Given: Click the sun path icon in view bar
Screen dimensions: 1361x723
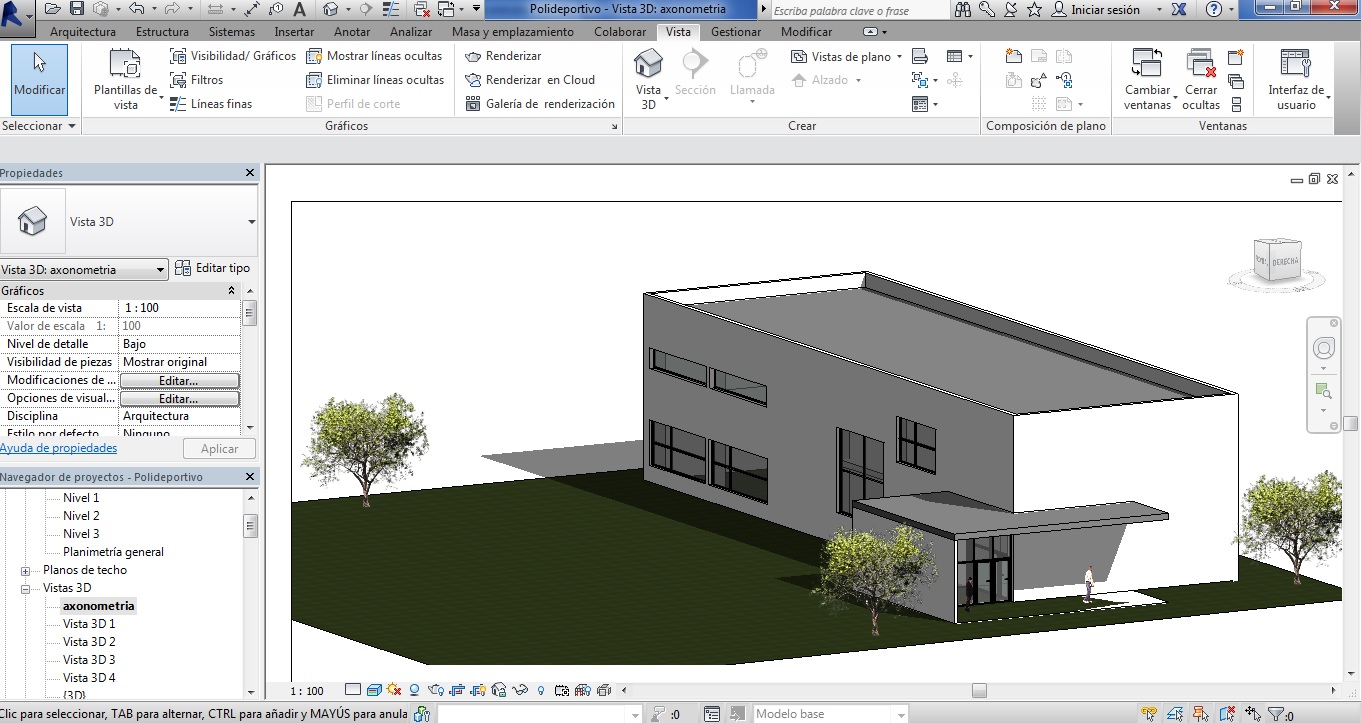Looking at the screenshot, I should pyautogui.click(x=393, y=690).
